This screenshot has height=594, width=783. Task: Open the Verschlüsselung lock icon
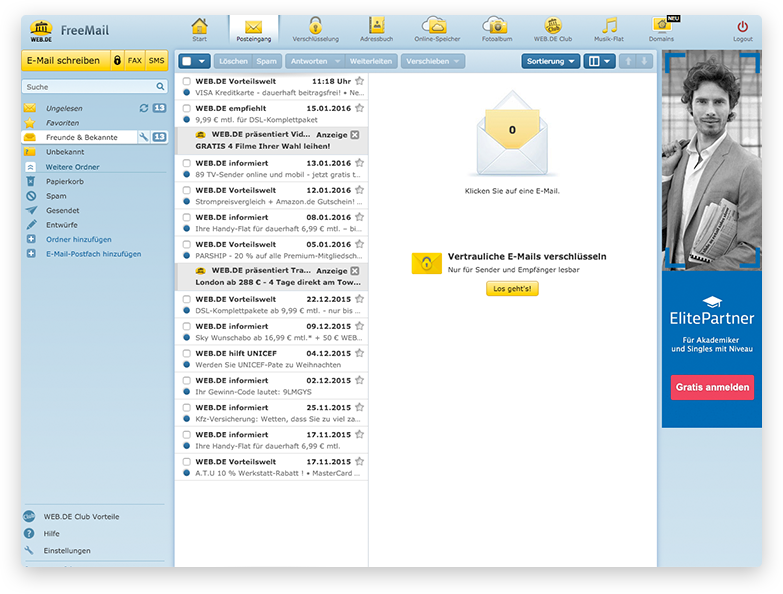pos(315,26)
